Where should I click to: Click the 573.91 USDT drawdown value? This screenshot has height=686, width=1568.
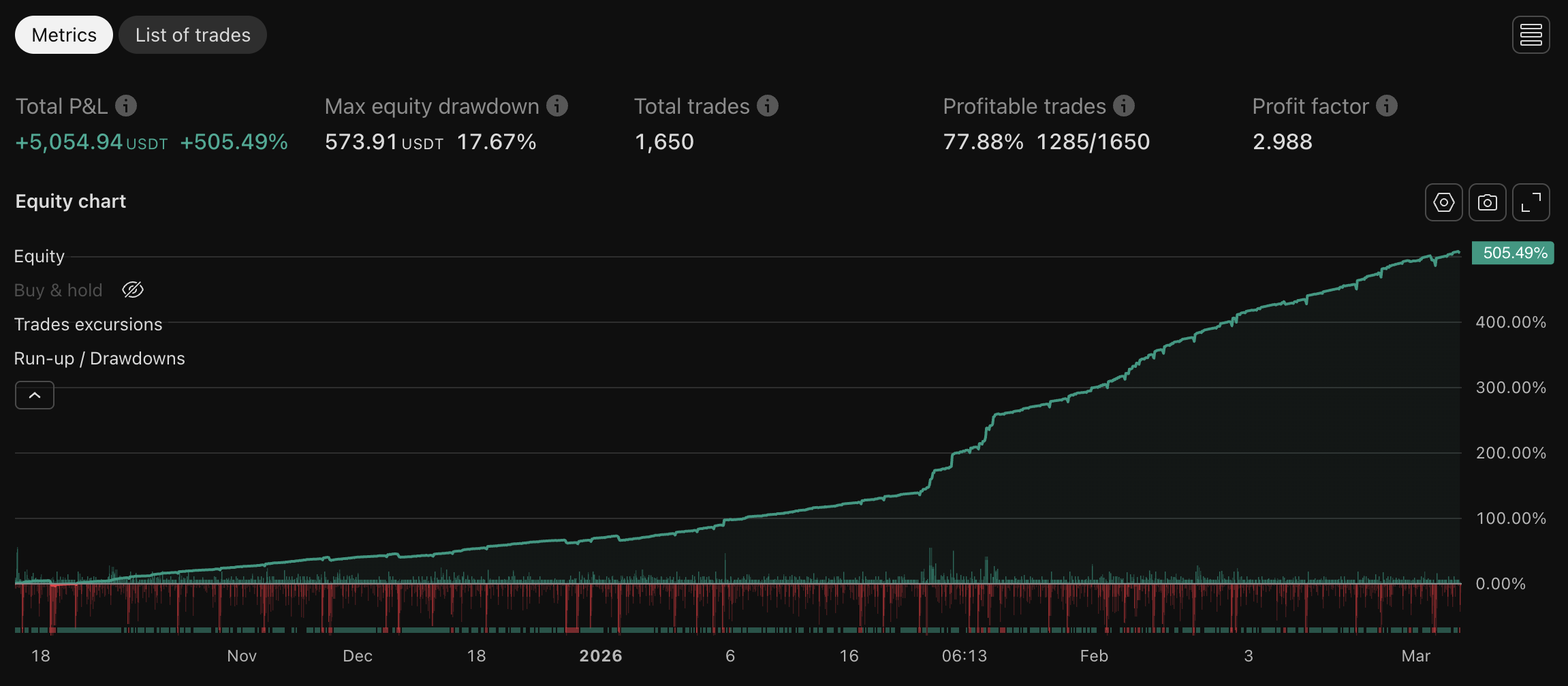pyautogui.click(x=384, y=142)
